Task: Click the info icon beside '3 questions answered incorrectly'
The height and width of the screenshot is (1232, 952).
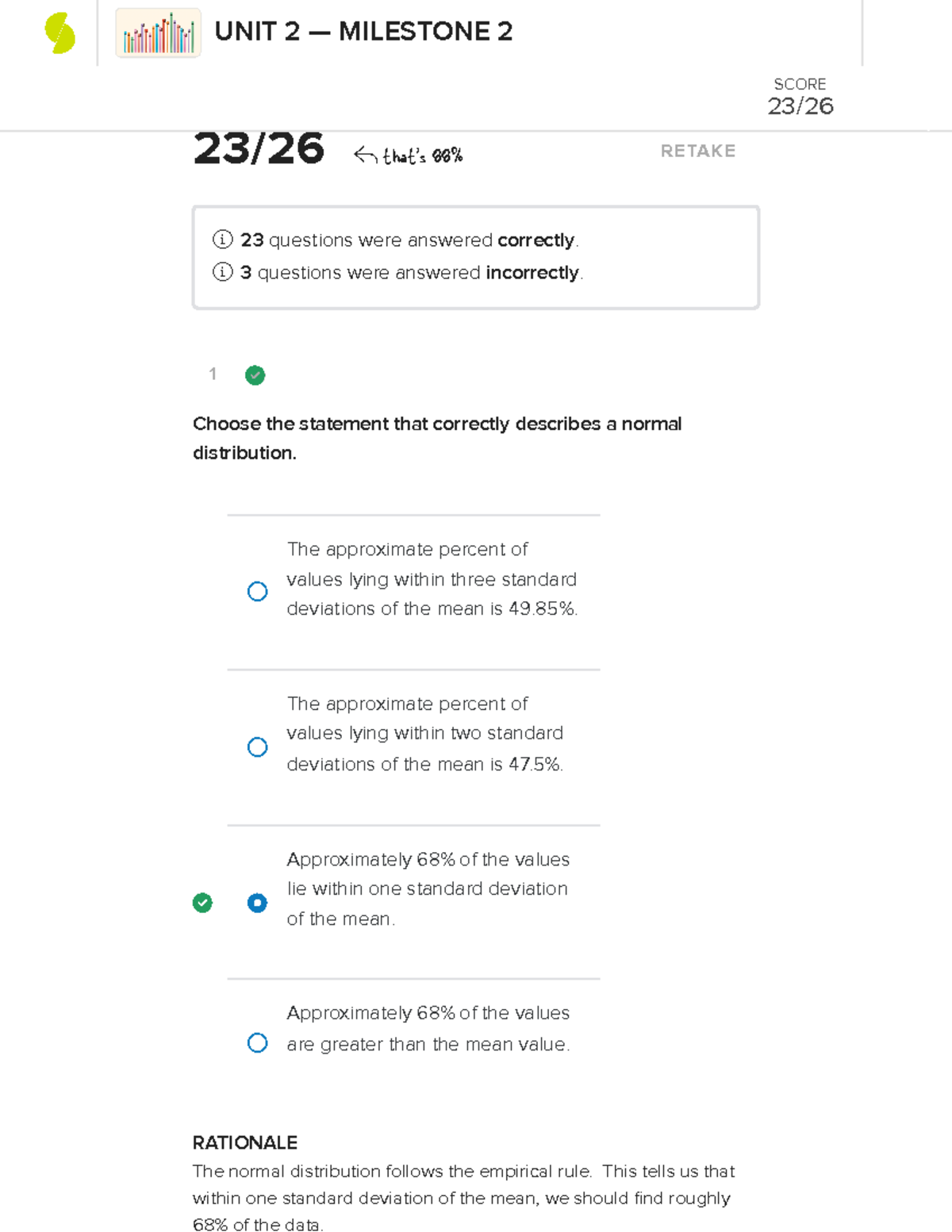Action: pos(222,272)
